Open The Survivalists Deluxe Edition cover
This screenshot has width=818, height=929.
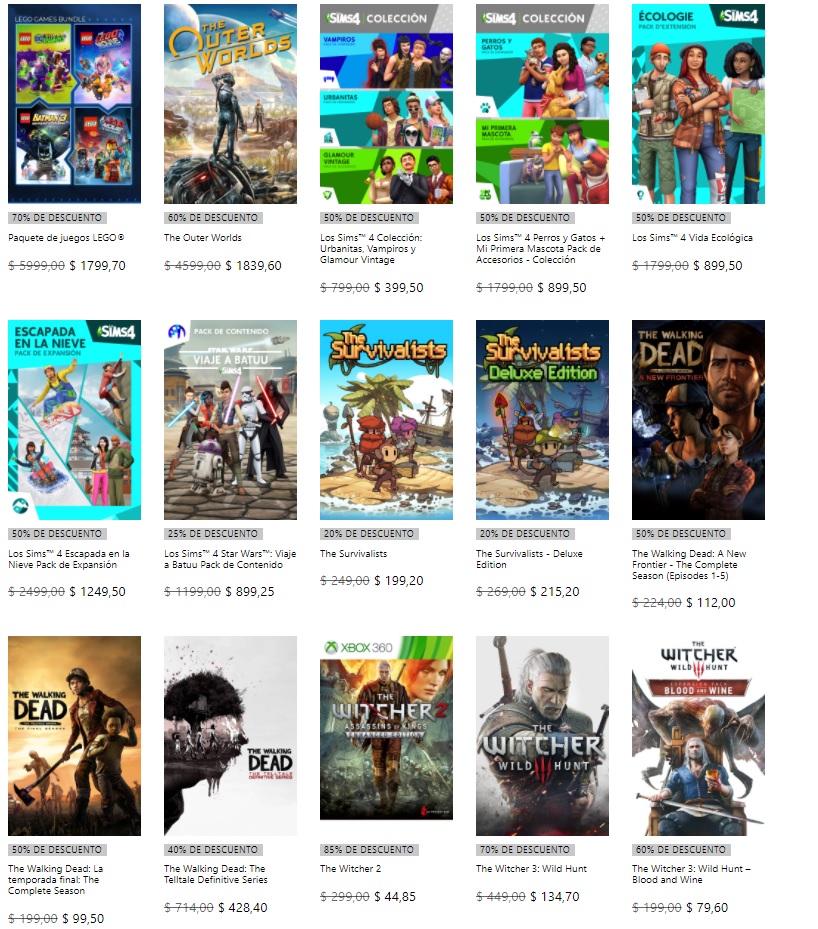[x=542, y=419]
